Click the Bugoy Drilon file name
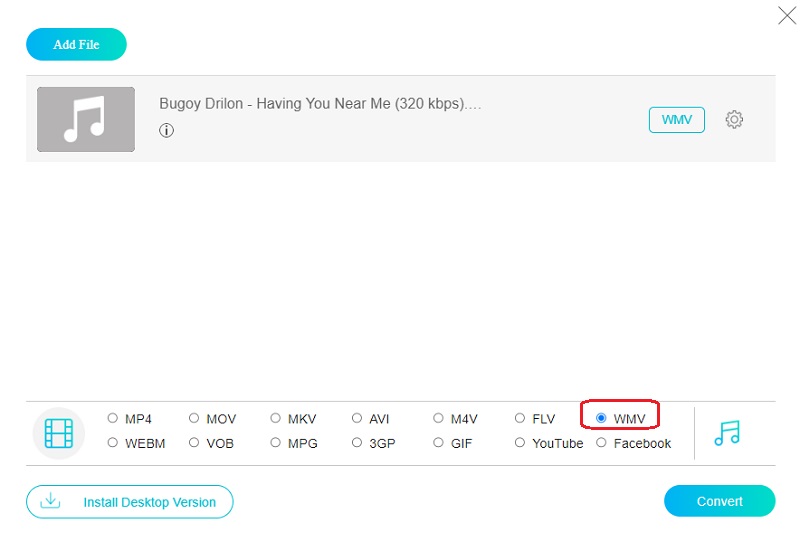Viewport: 800px width, 542px height. point(320,104)
